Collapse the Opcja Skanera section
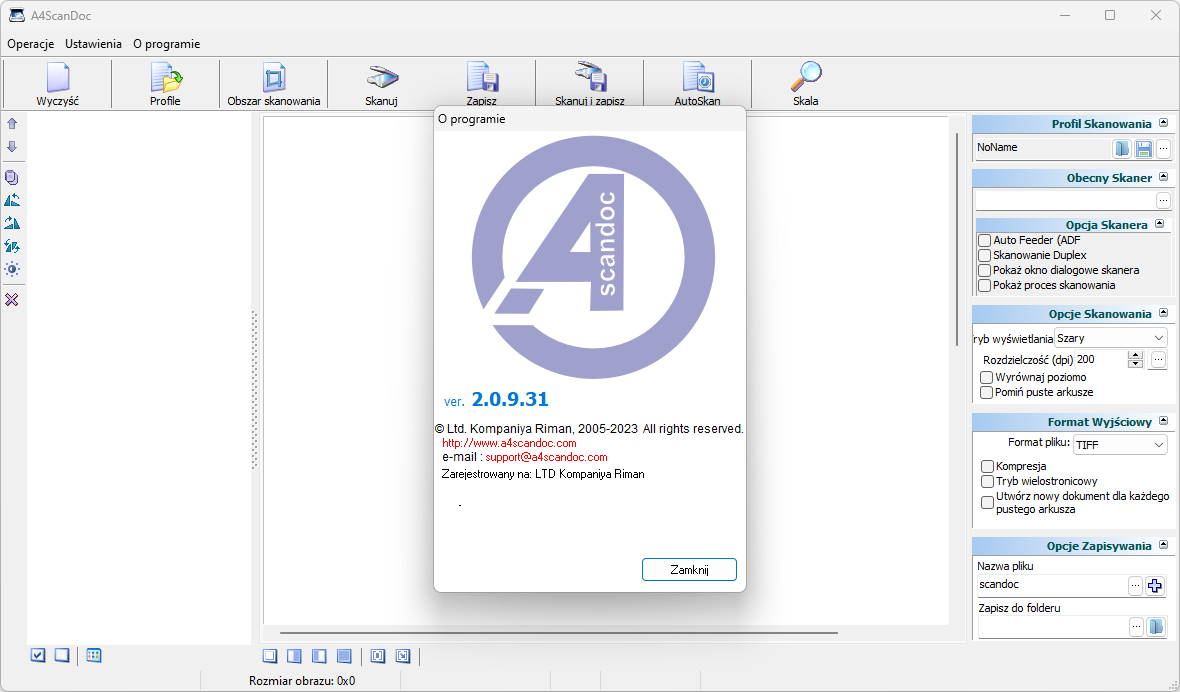 click(1159, 223)
